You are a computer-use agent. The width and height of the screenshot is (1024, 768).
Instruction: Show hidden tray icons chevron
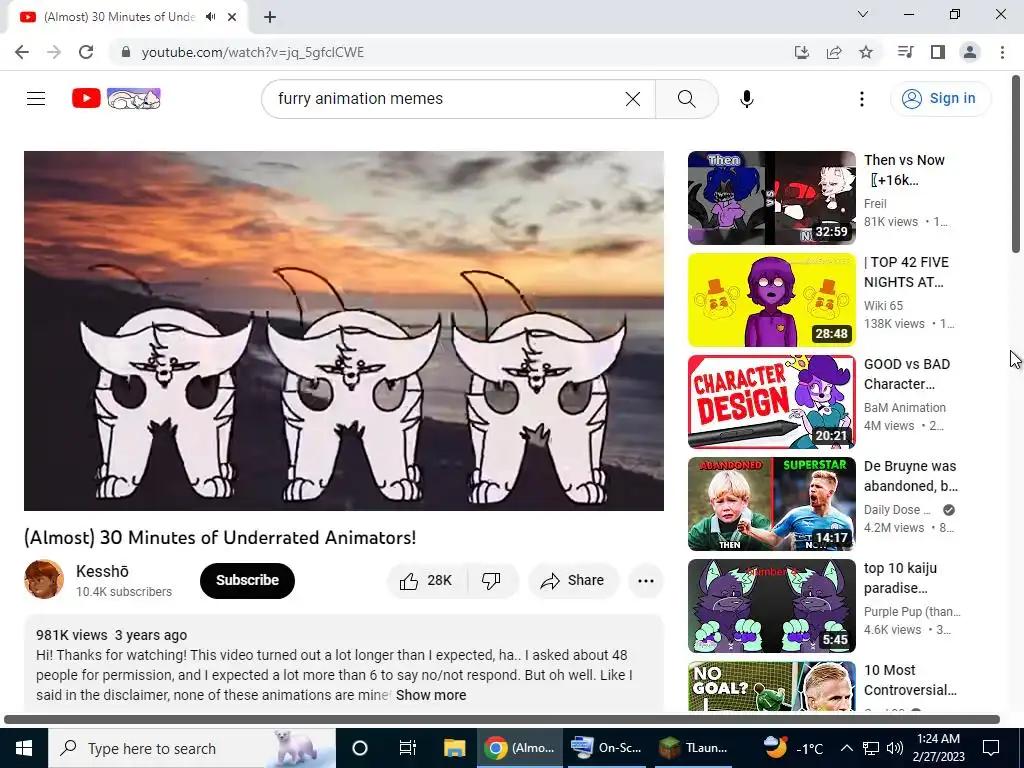click(x=846, y=748)
